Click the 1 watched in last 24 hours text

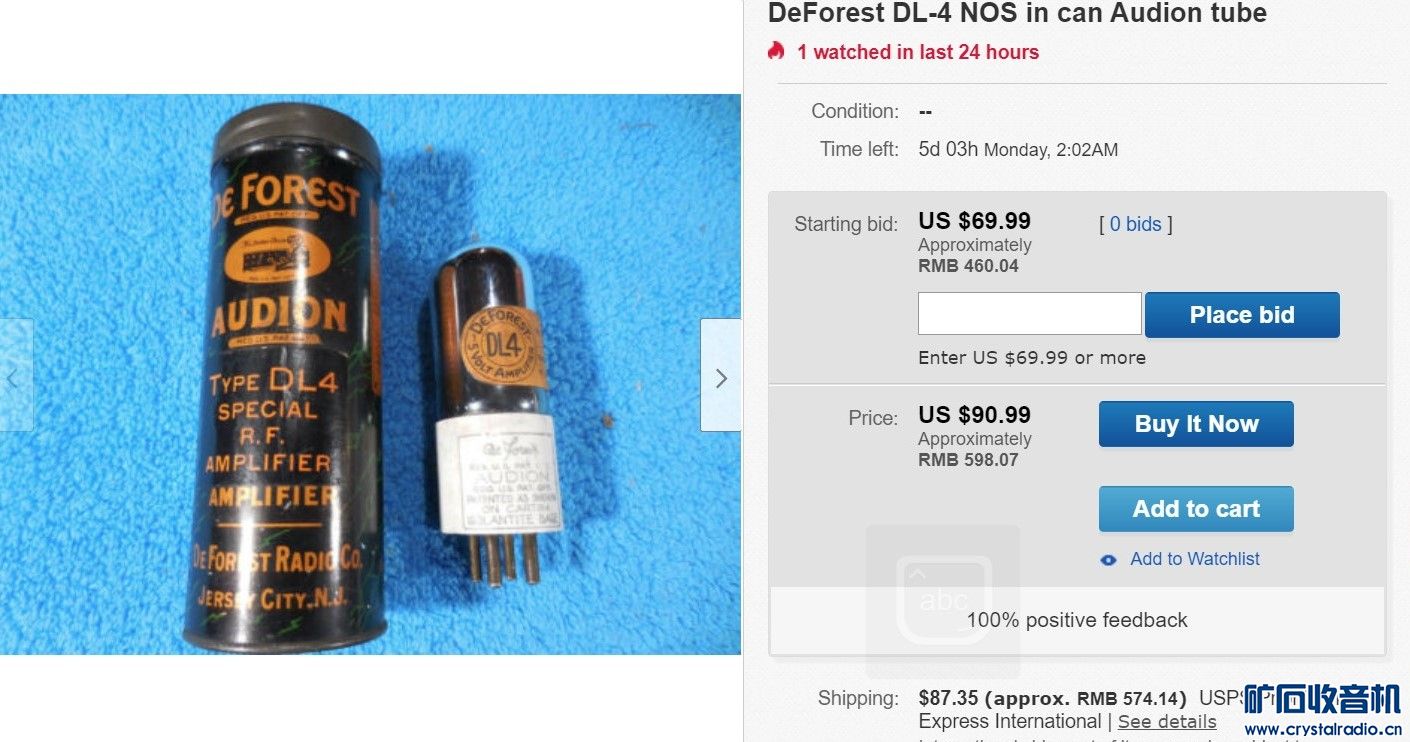click(917, 52)
